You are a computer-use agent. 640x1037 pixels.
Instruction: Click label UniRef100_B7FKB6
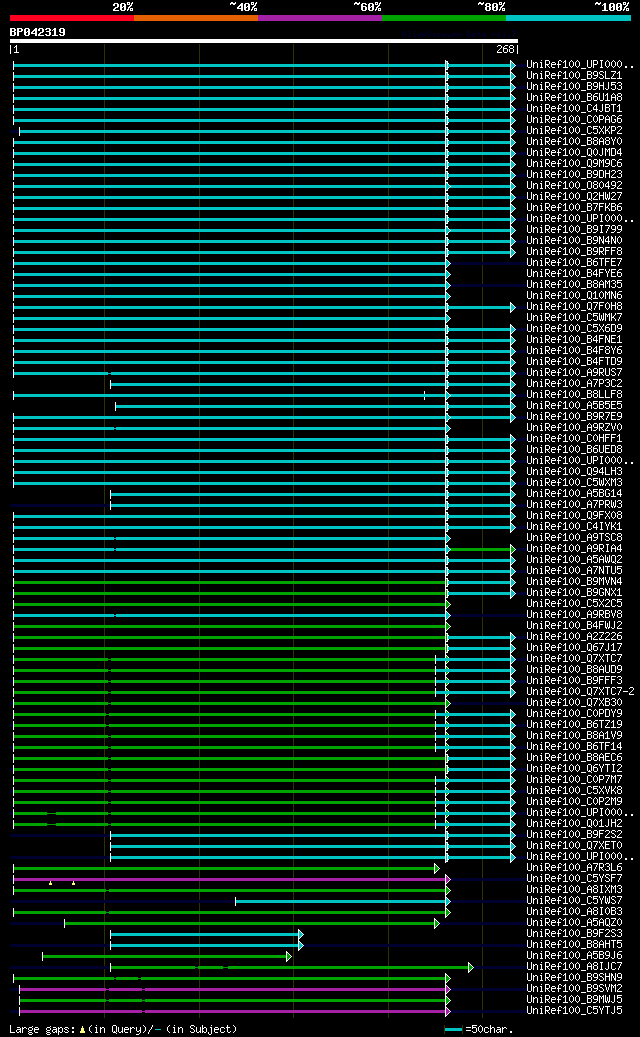574,208
